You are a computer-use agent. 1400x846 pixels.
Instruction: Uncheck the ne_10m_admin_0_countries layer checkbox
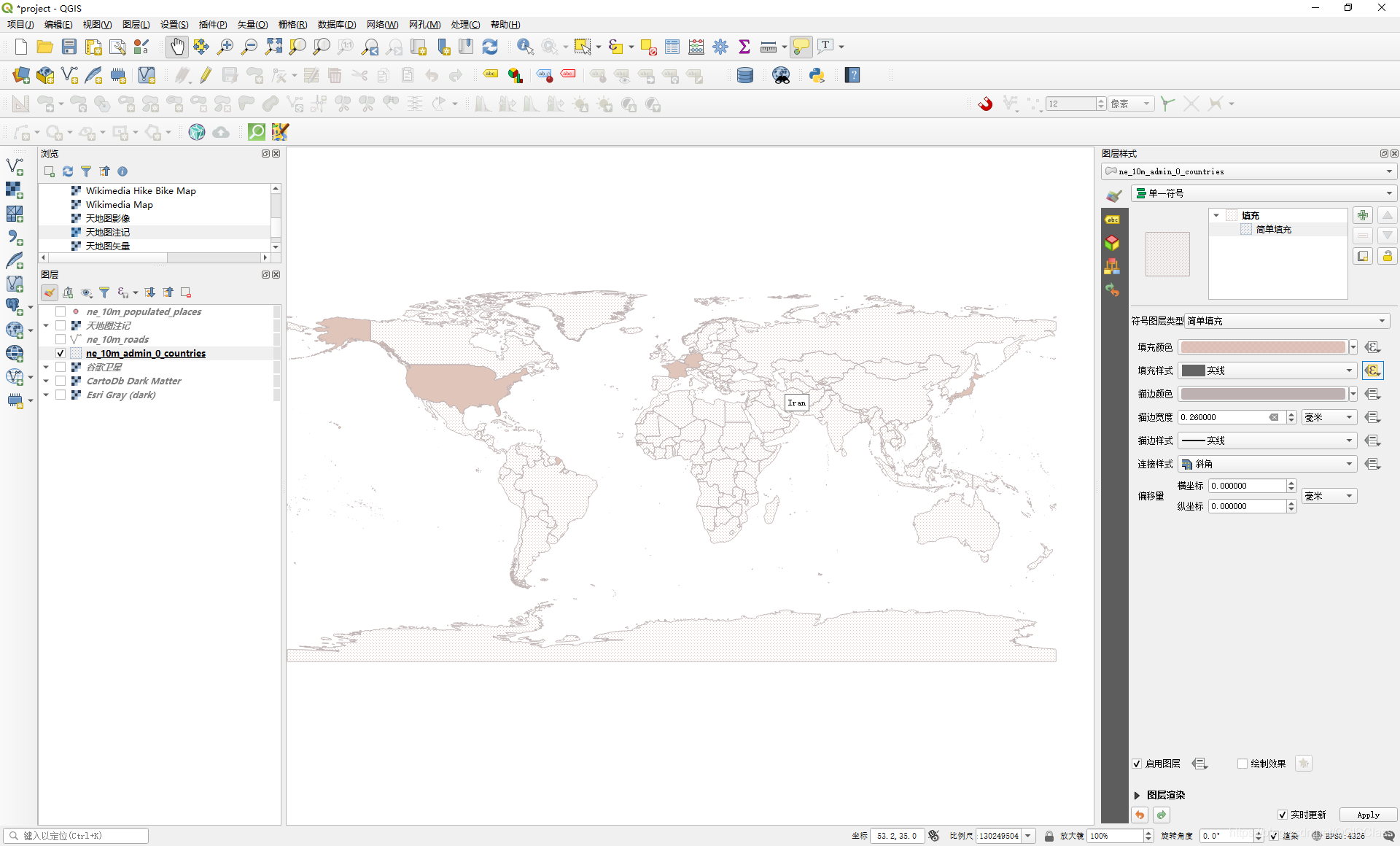pos(61,353)
